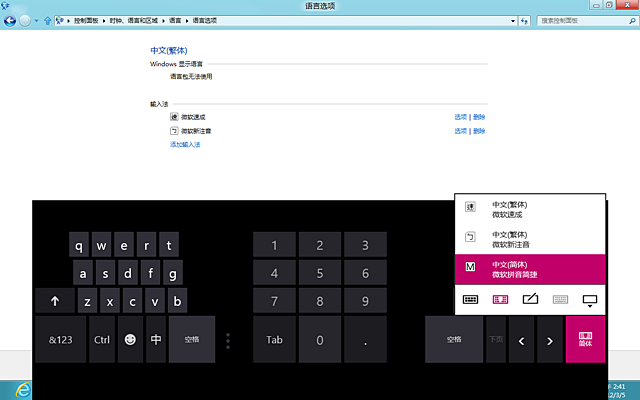Click 删除 for 微软速成
The image size is (640, 400).
click(x=479, y=117)
